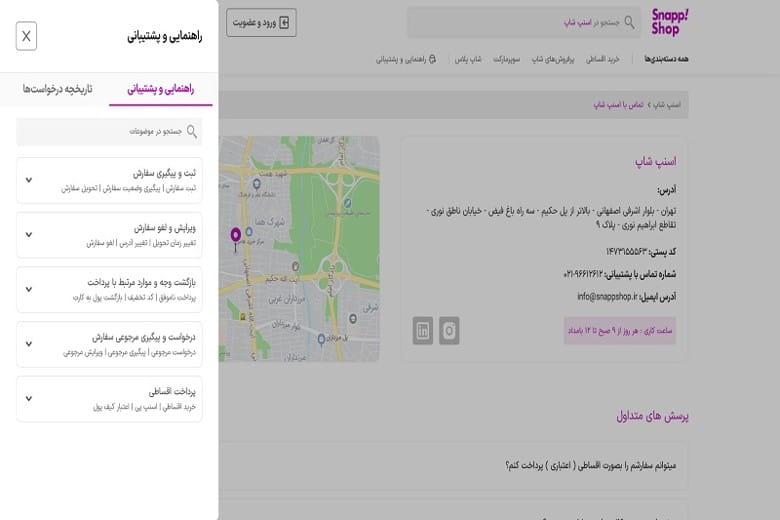Click the map thumbnail of Tehran
This screenshot has height=520, width=780.
point(299,249)
